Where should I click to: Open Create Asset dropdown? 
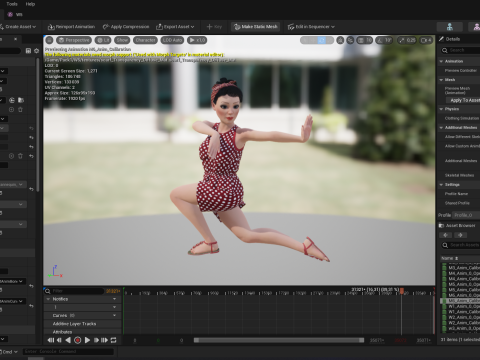pyautogui.click(x=18, y=27)
